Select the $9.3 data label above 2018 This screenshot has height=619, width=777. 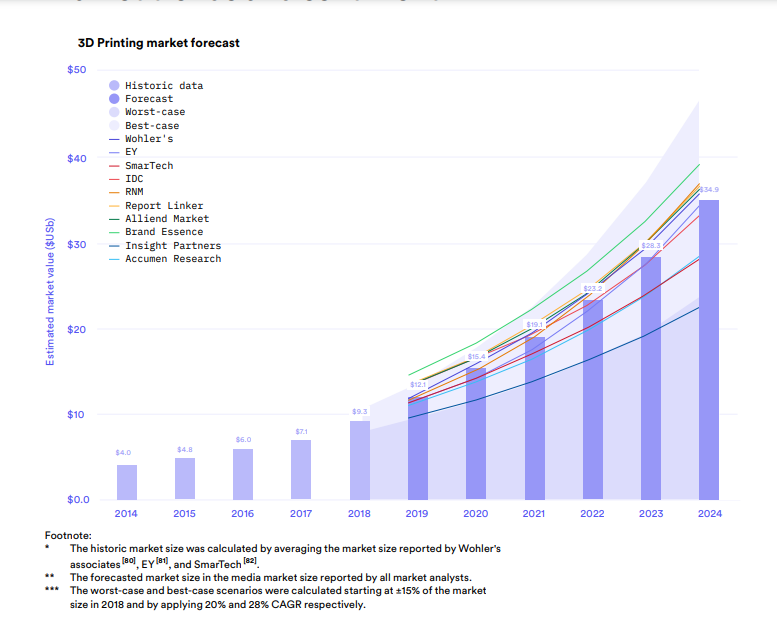[360, 411]
